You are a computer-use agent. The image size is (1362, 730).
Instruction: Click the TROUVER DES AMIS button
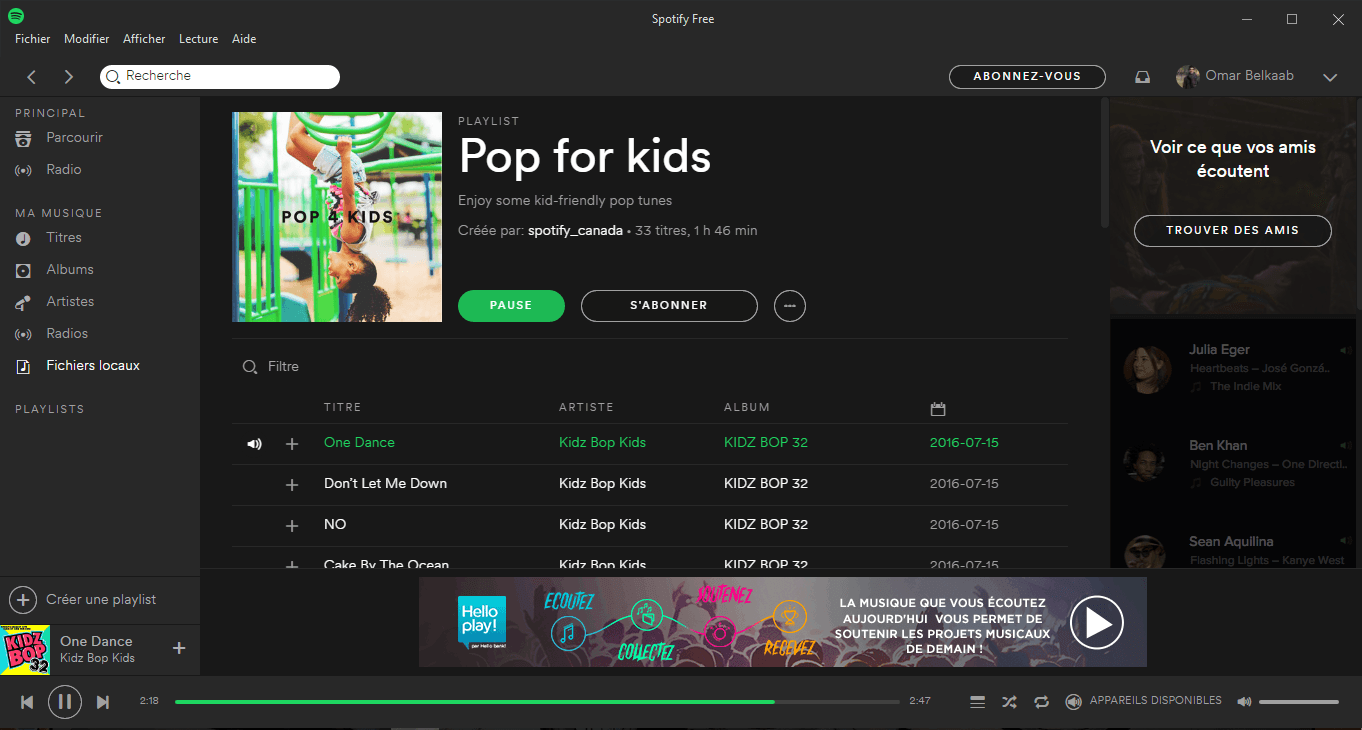click(x=1232, y=231)
